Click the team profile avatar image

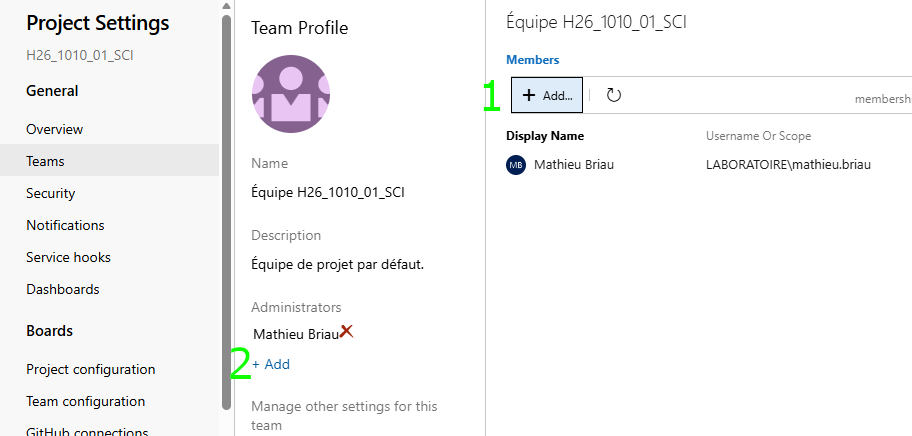tap(291, 95)
